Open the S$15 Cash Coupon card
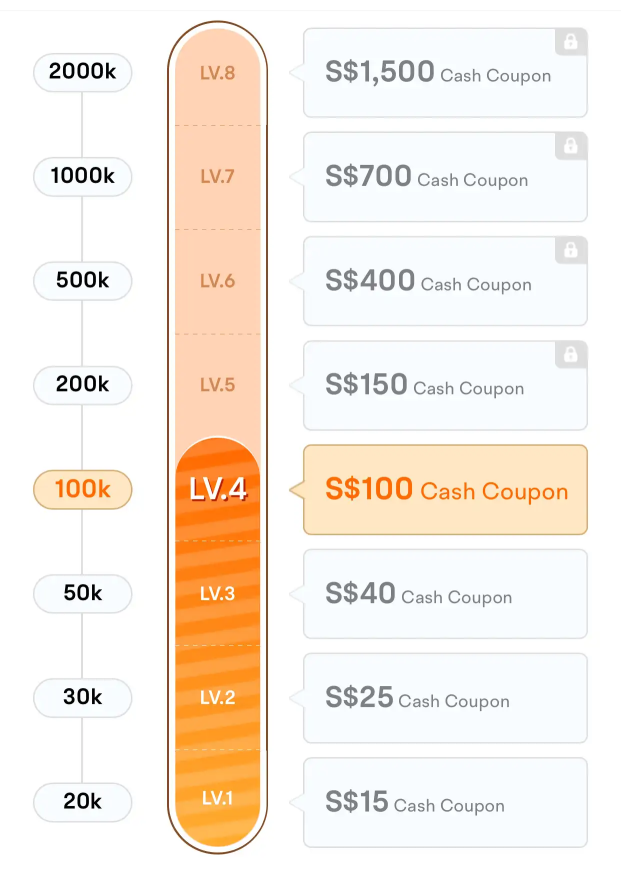 (x=445, y=803)
